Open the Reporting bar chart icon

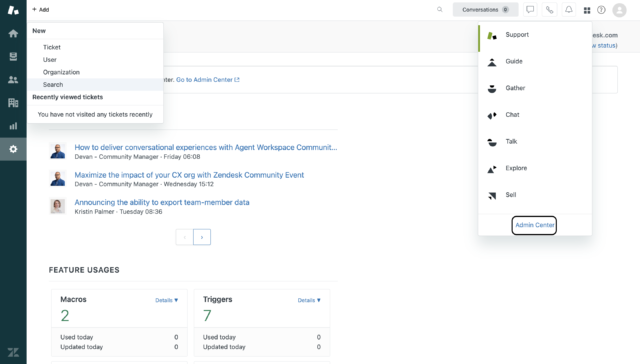[x=13, y=126]
